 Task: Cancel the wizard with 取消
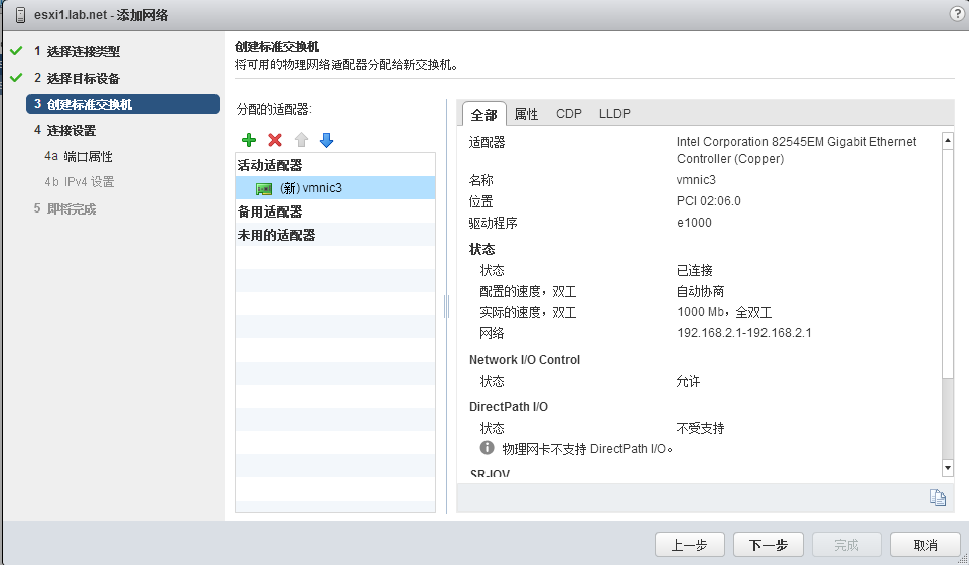(x=925, y=545)
